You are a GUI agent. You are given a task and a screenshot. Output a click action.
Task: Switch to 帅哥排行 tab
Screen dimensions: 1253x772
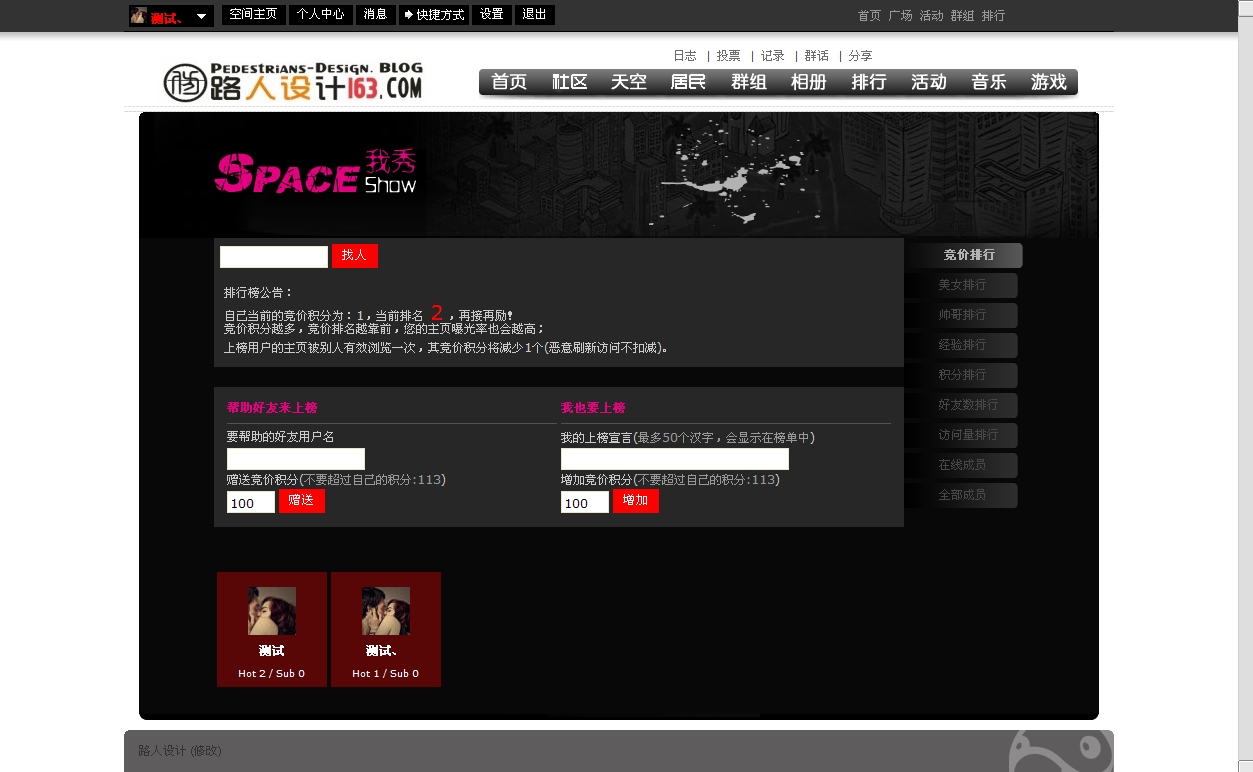click(x=962, y=315)
